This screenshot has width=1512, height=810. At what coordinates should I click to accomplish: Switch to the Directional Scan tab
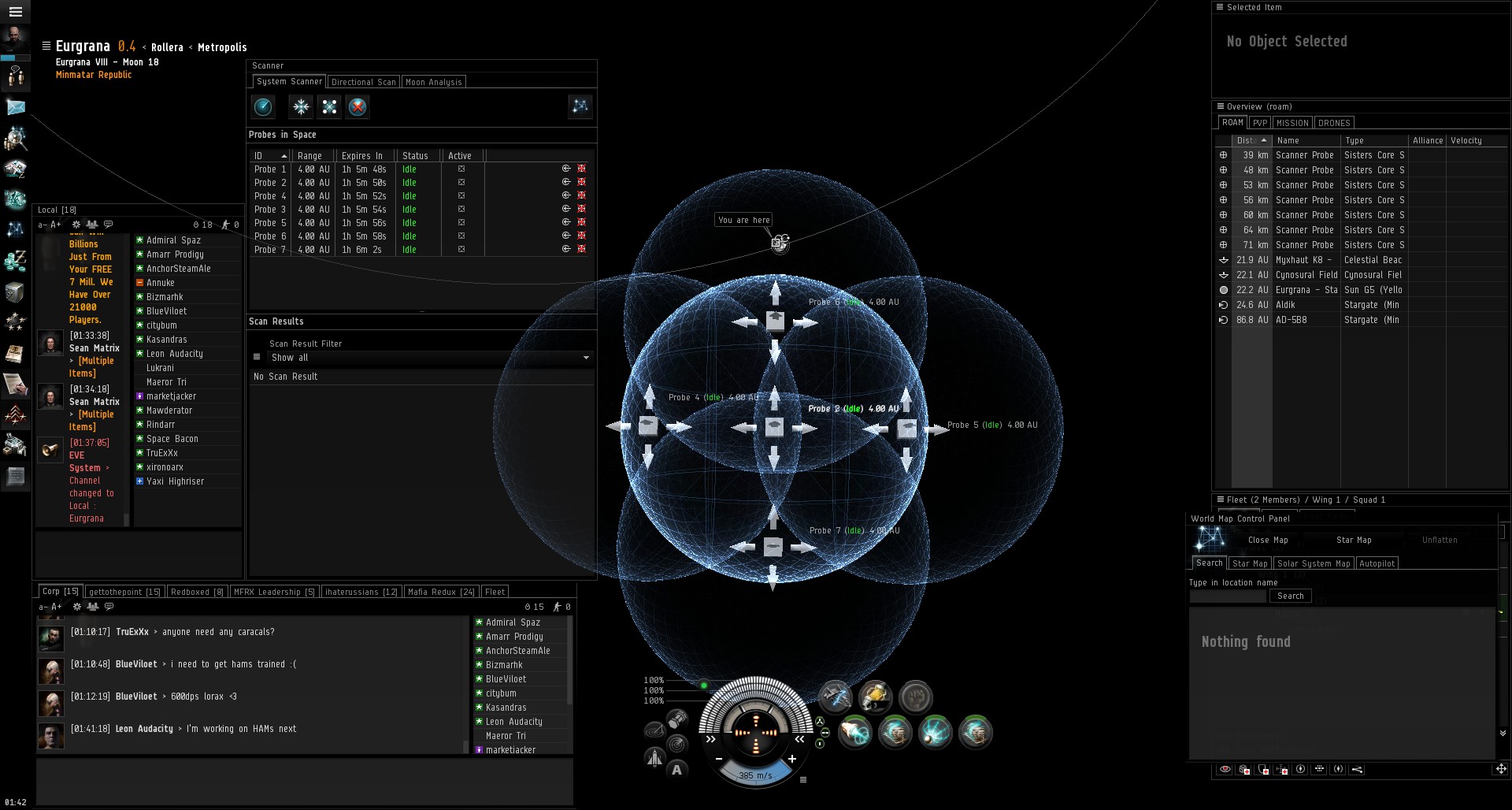[364, 82]
